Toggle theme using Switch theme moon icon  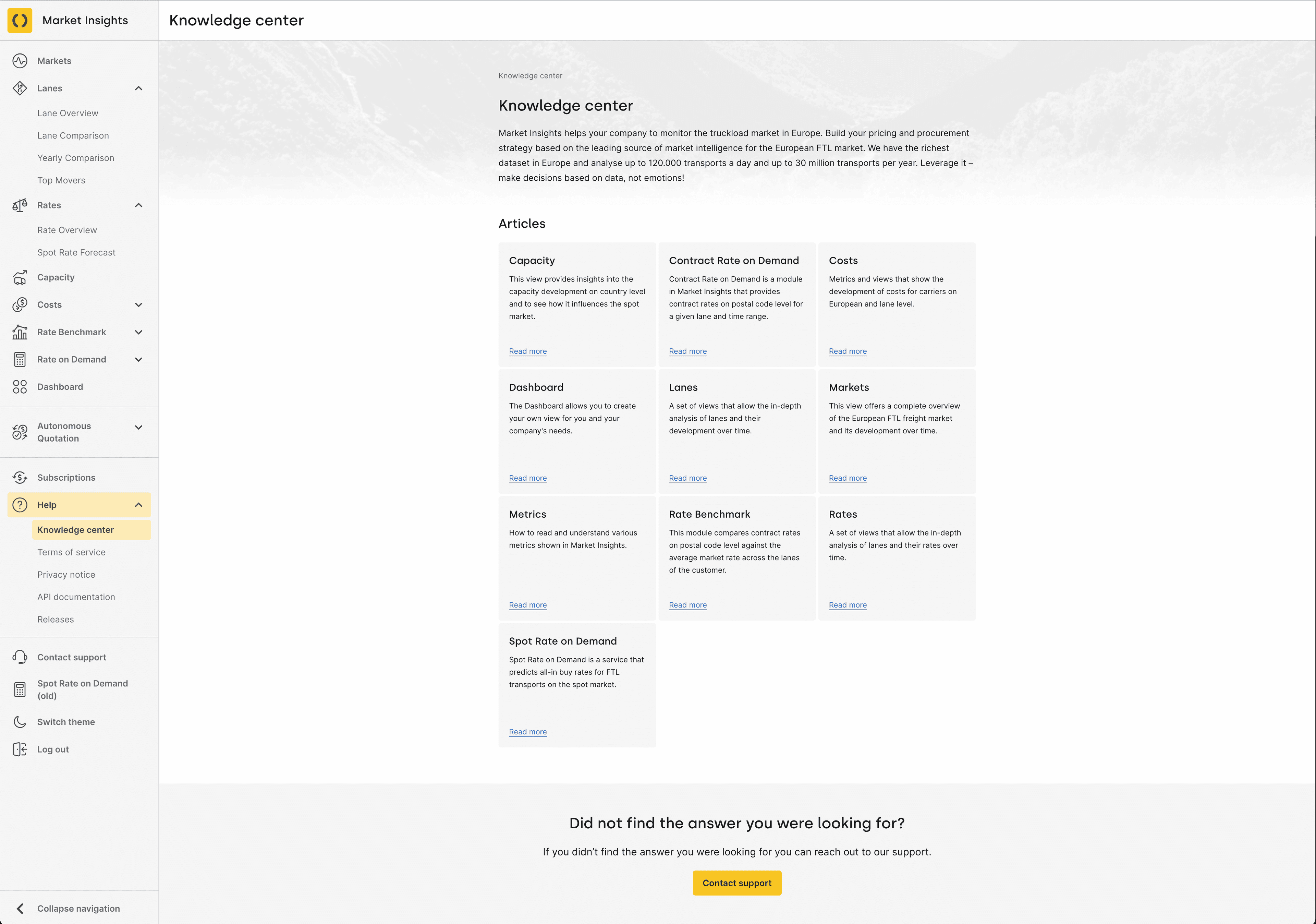pyautogui.click(x=20, y=722)
